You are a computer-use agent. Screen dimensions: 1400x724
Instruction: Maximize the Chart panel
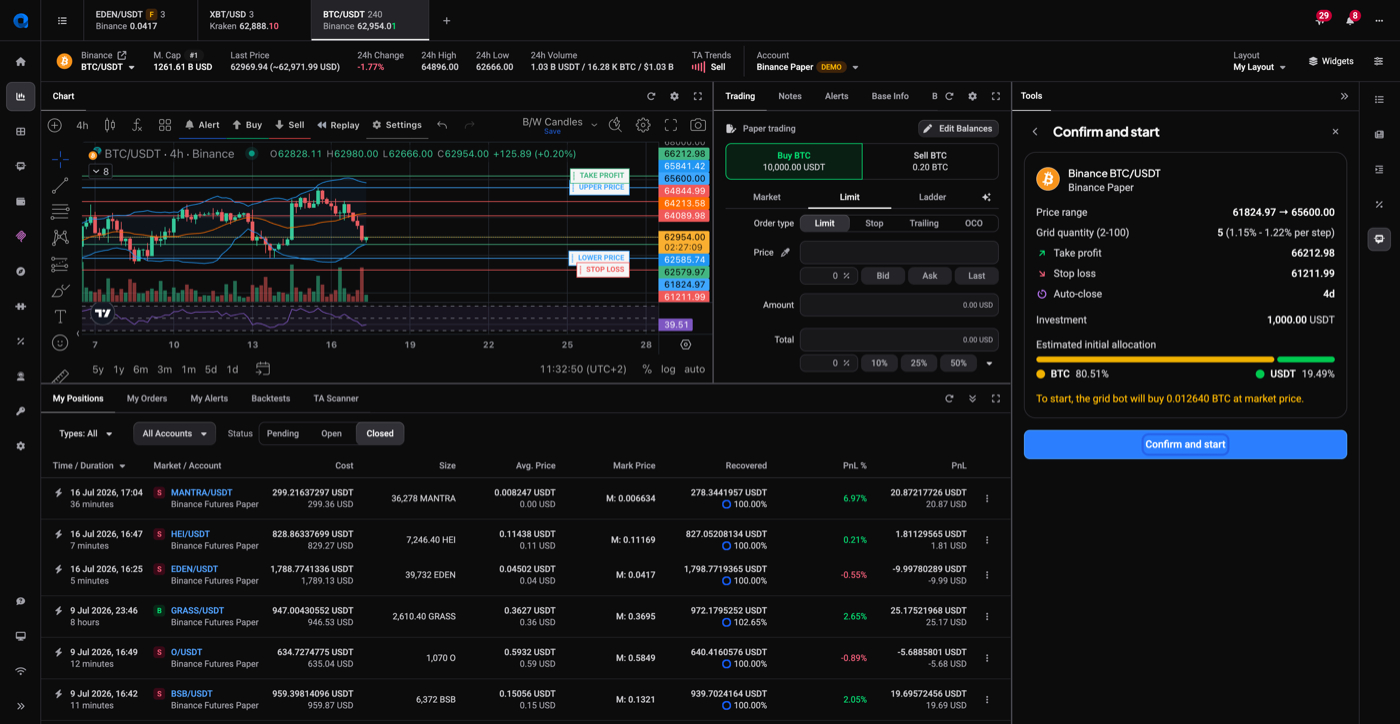click(698, 96)
